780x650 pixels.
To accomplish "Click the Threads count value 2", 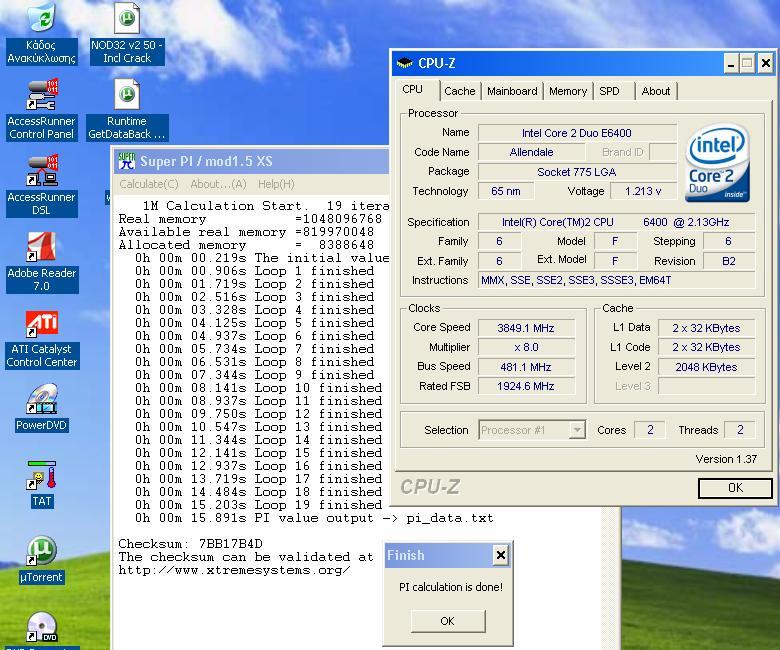I will click(740, 430).
